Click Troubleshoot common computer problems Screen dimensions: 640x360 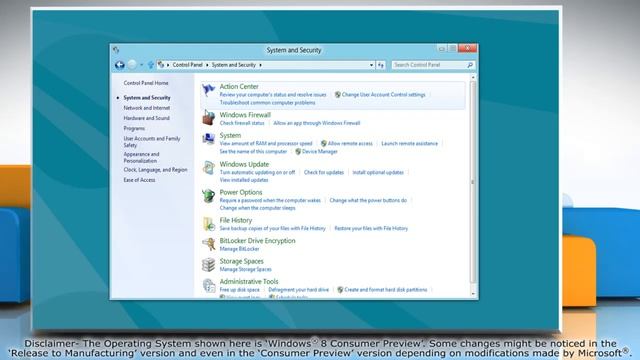267,103
